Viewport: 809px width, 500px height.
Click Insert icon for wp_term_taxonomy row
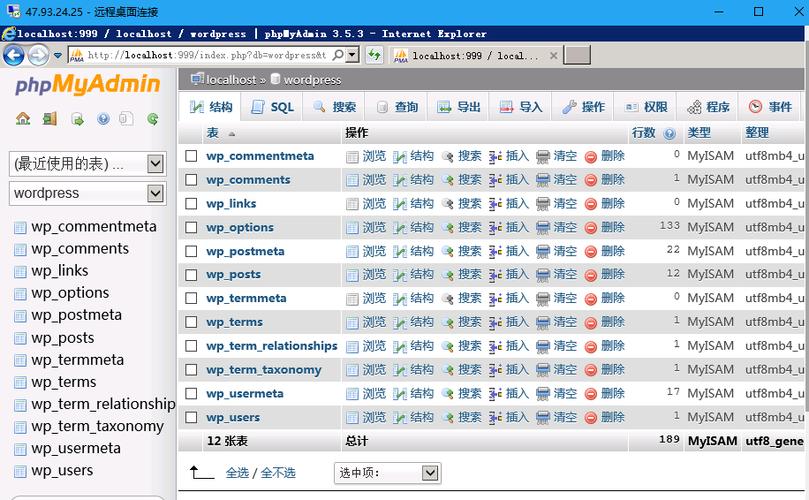[495, 370]
